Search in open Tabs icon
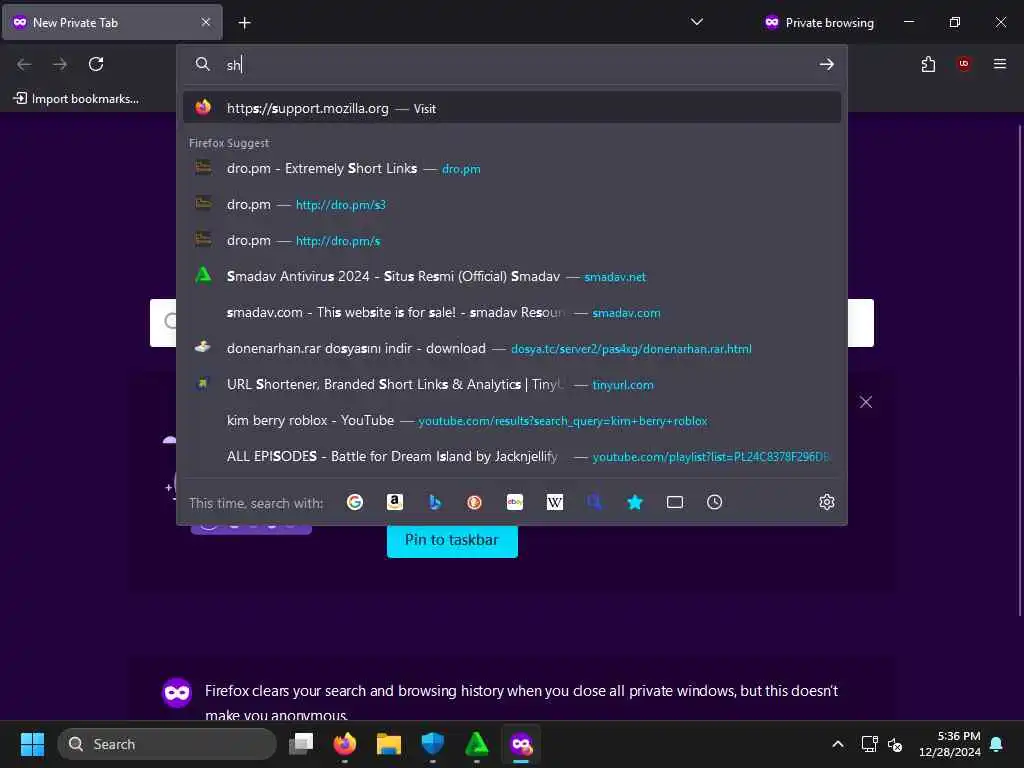 (x=675, y=502)
